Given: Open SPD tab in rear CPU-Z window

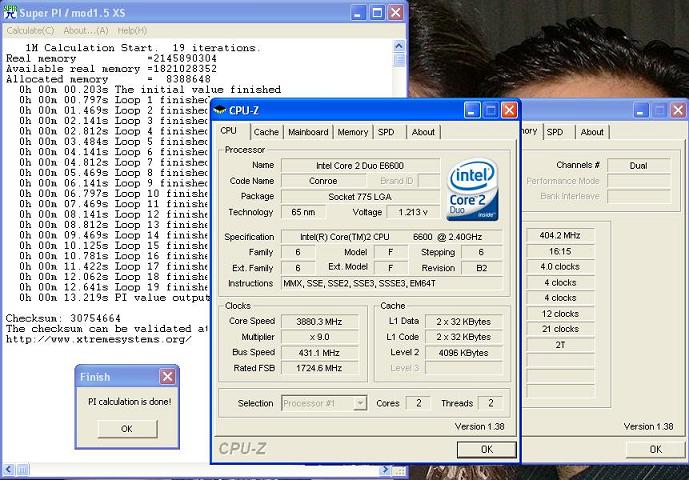Looking at the screenshot, I should click(x=555, y=132).
